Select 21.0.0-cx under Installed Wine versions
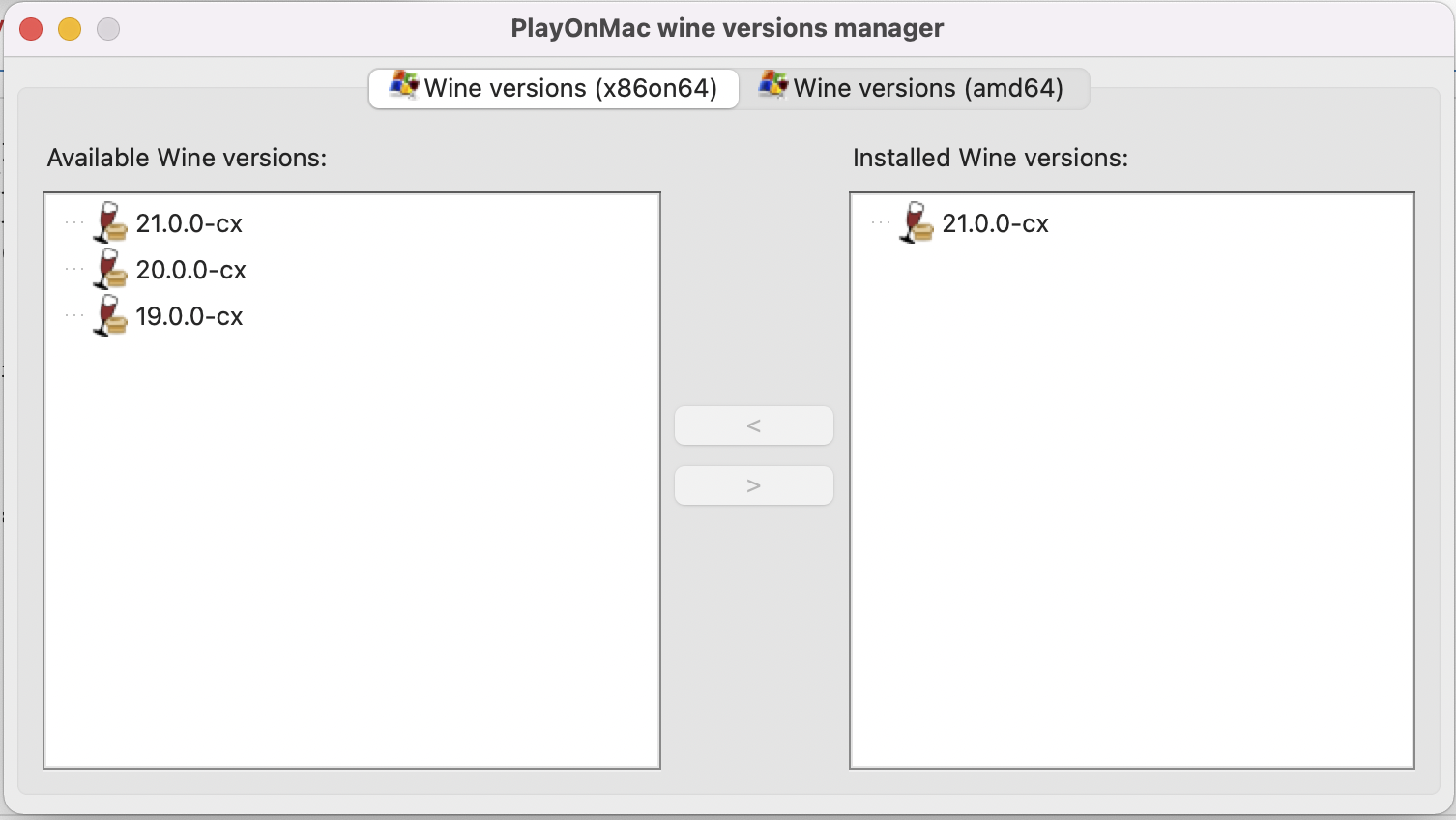 point(997,222)
